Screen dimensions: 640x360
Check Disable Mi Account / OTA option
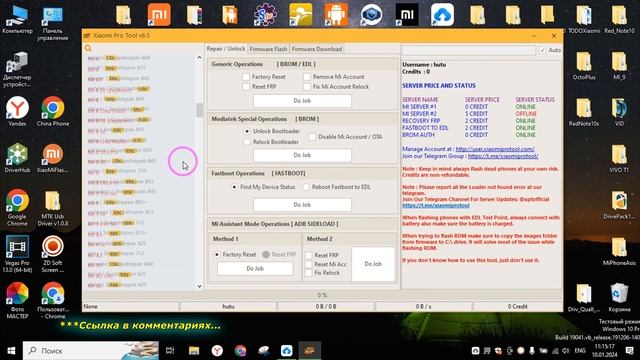coord(312,137)
